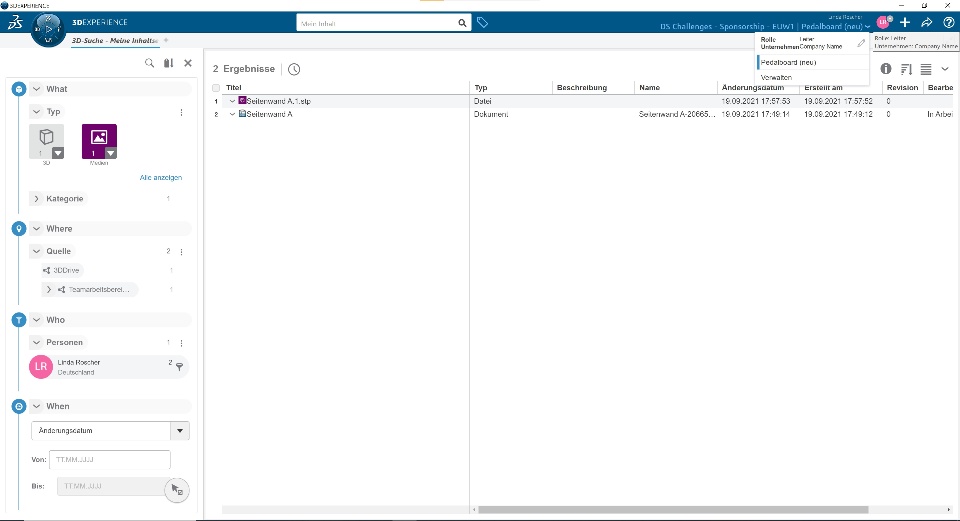Click the Mein Inhalt search field
The image size is (960, 521).
(x=377, y=23)
